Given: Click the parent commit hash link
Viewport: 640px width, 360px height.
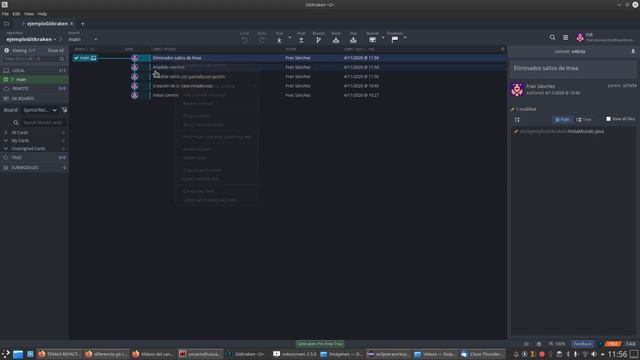Looking at the screenshot, I should [x=629, y=86].
